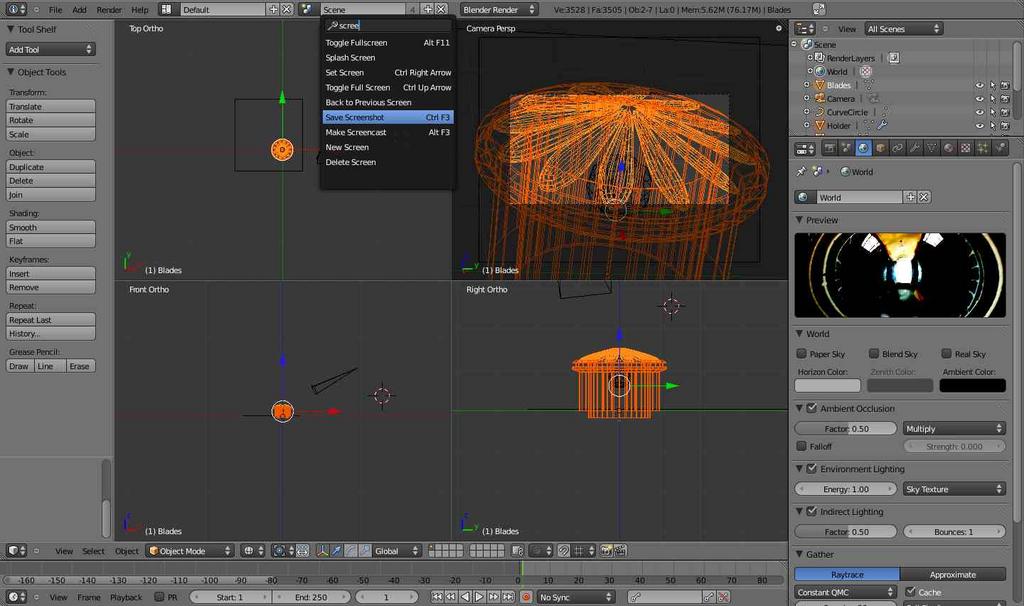Choose Save Screenshot menu entry

387,117
